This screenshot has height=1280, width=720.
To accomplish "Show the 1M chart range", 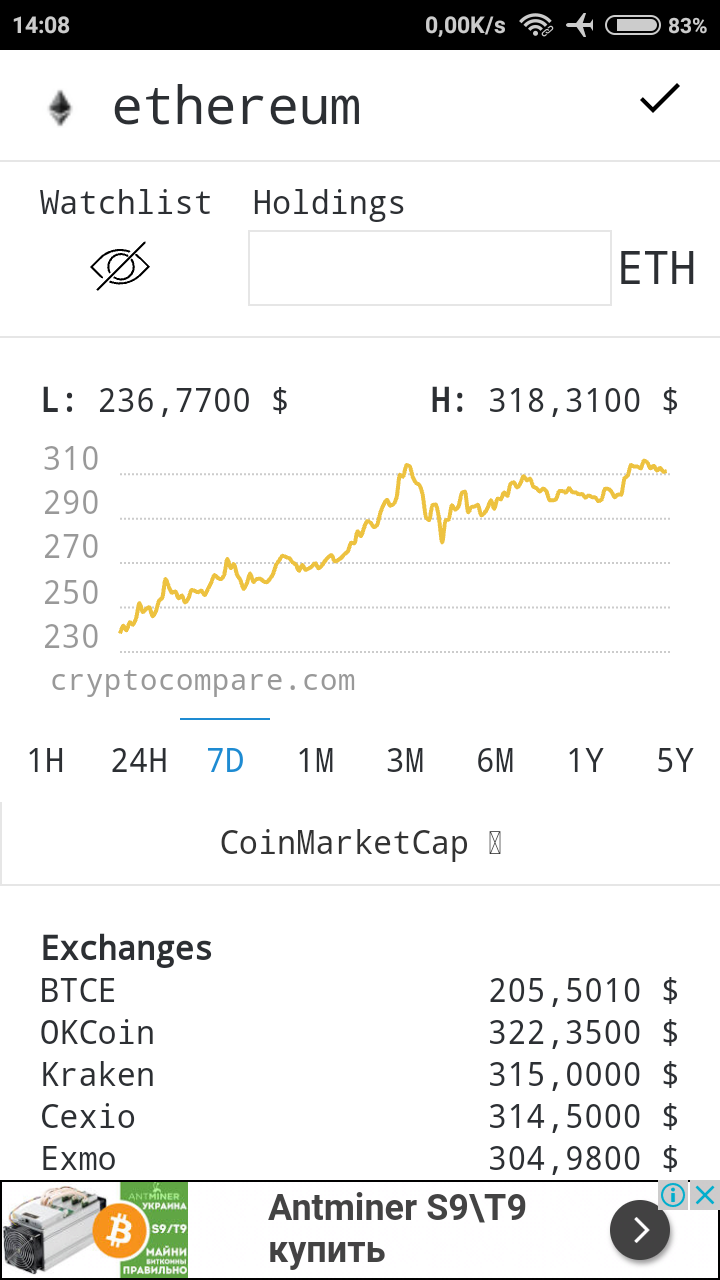I will click(x=315, y=761).
